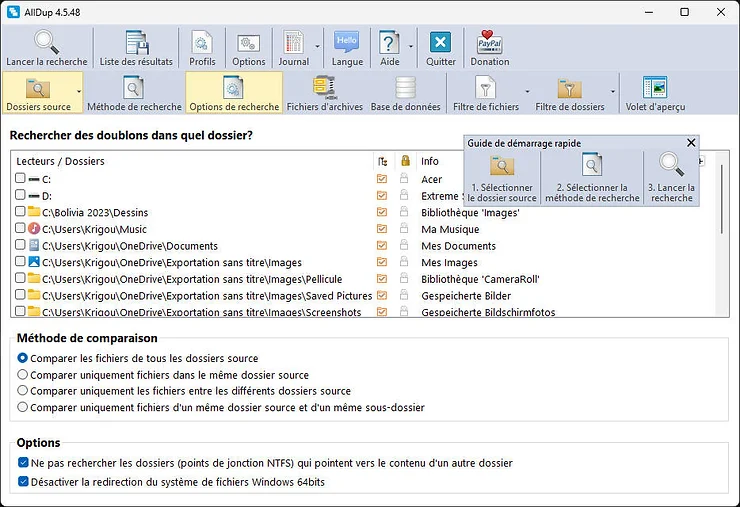
Task: Toggle lock icon for D: drive row
Action: pyautogui.click(x=404, y=194)
